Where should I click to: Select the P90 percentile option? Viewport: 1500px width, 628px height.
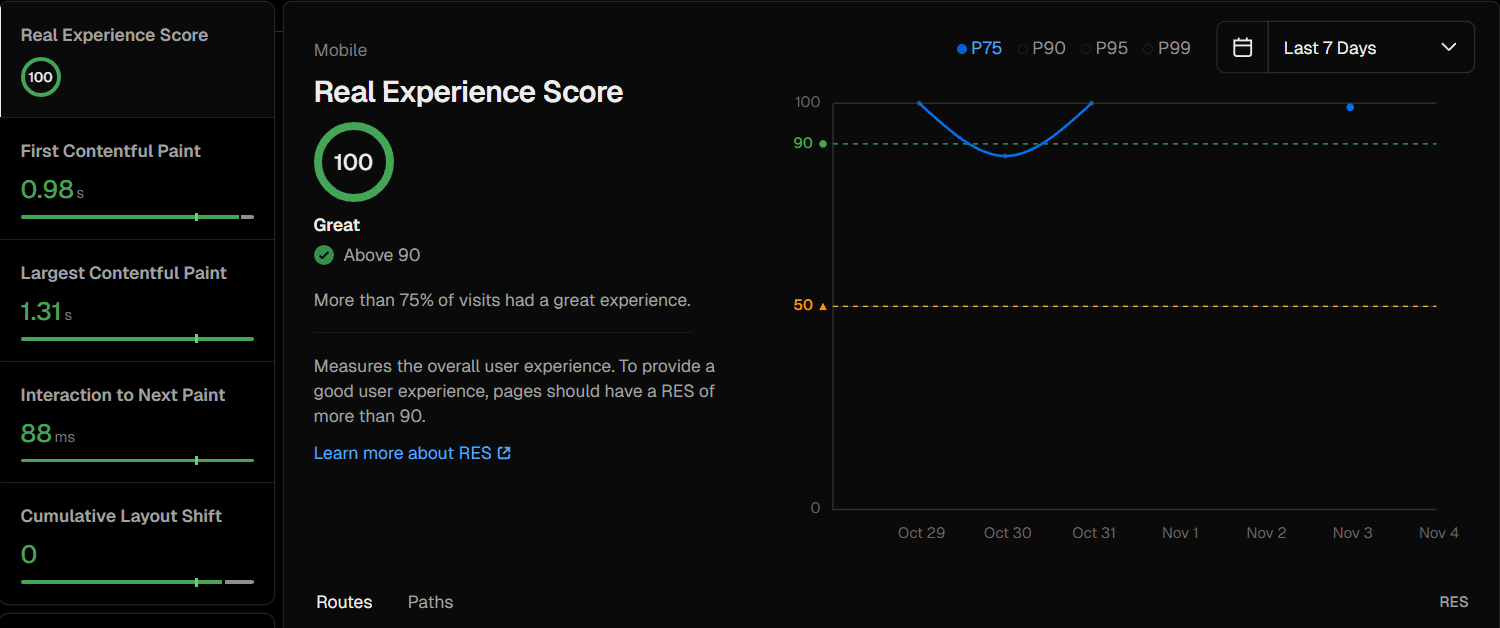(x=1042, y=48)
